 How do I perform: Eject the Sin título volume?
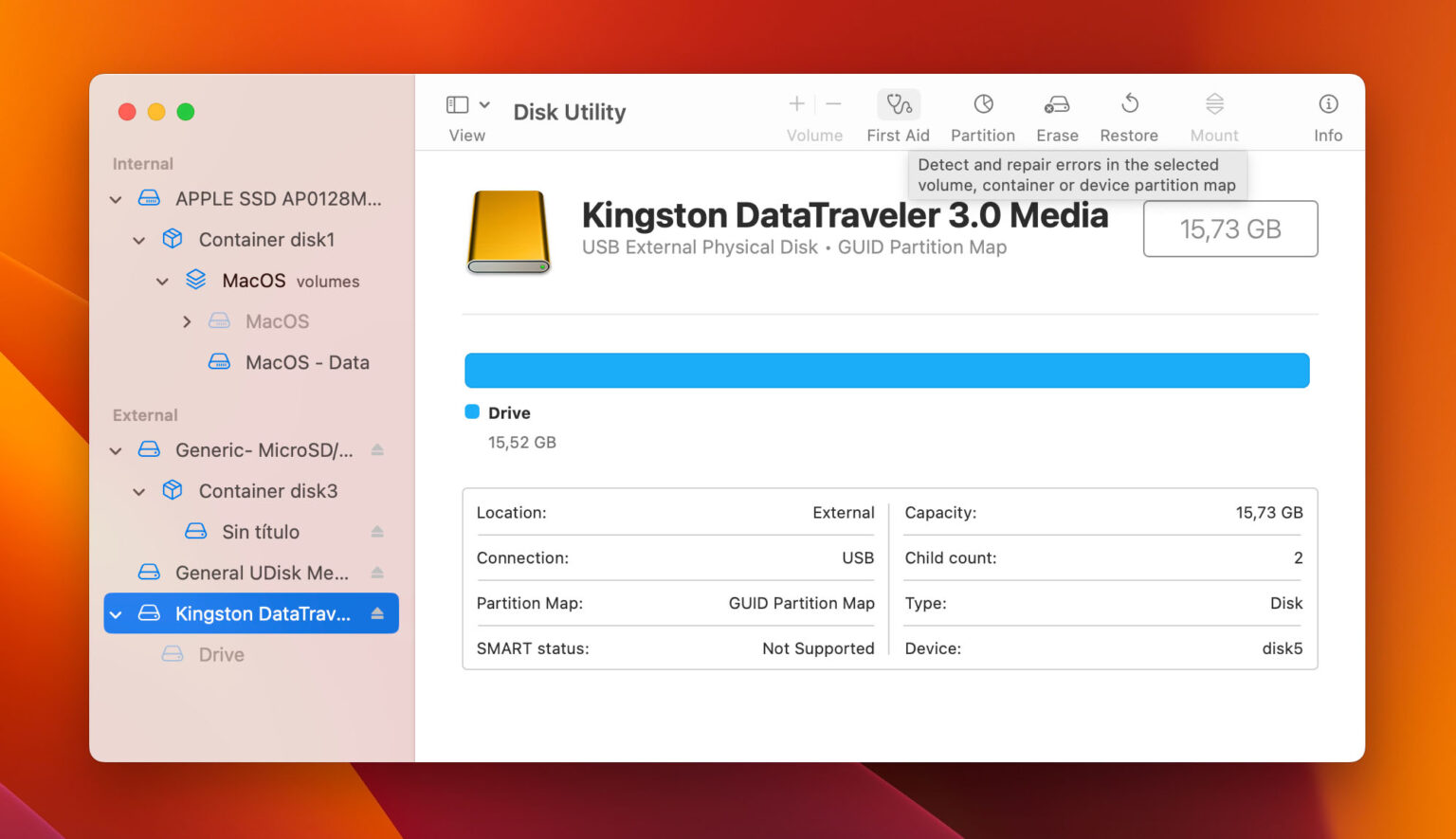378,531
